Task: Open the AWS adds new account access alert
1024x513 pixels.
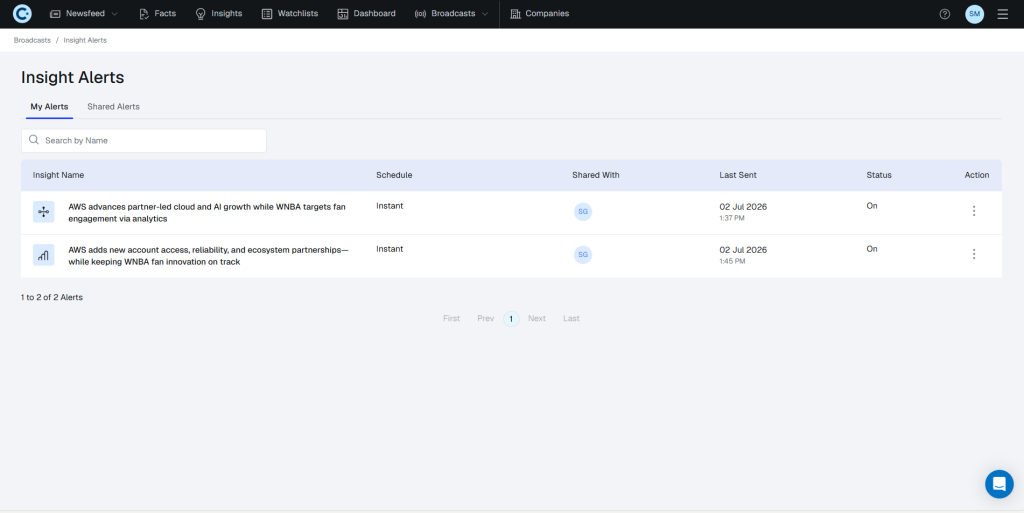Action: 208,256
